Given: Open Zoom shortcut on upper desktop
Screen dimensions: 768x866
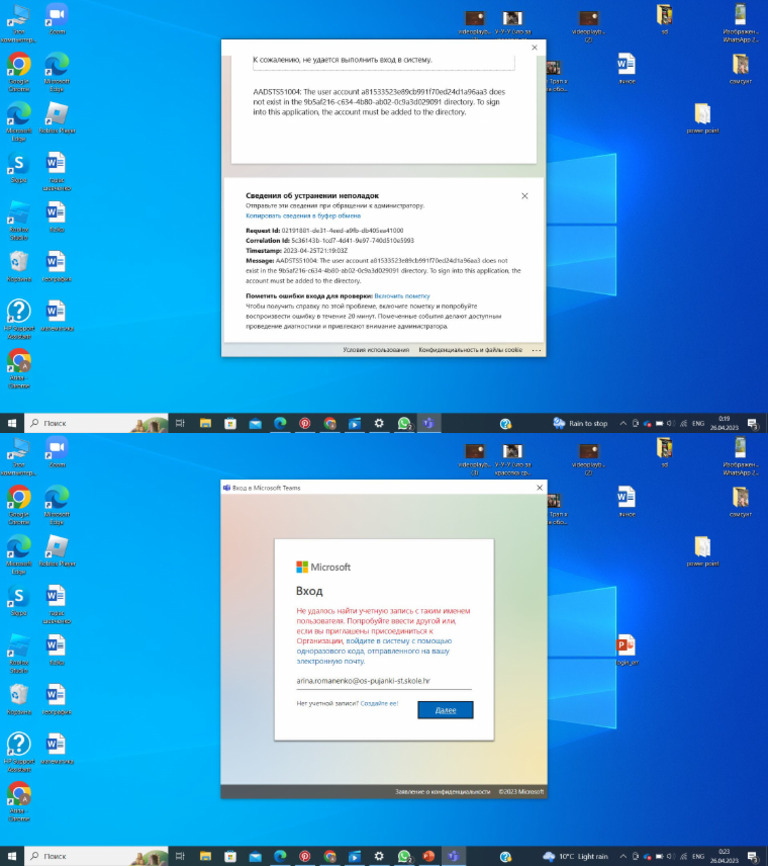Looking at the screenshot, I should tap(57, 20).
